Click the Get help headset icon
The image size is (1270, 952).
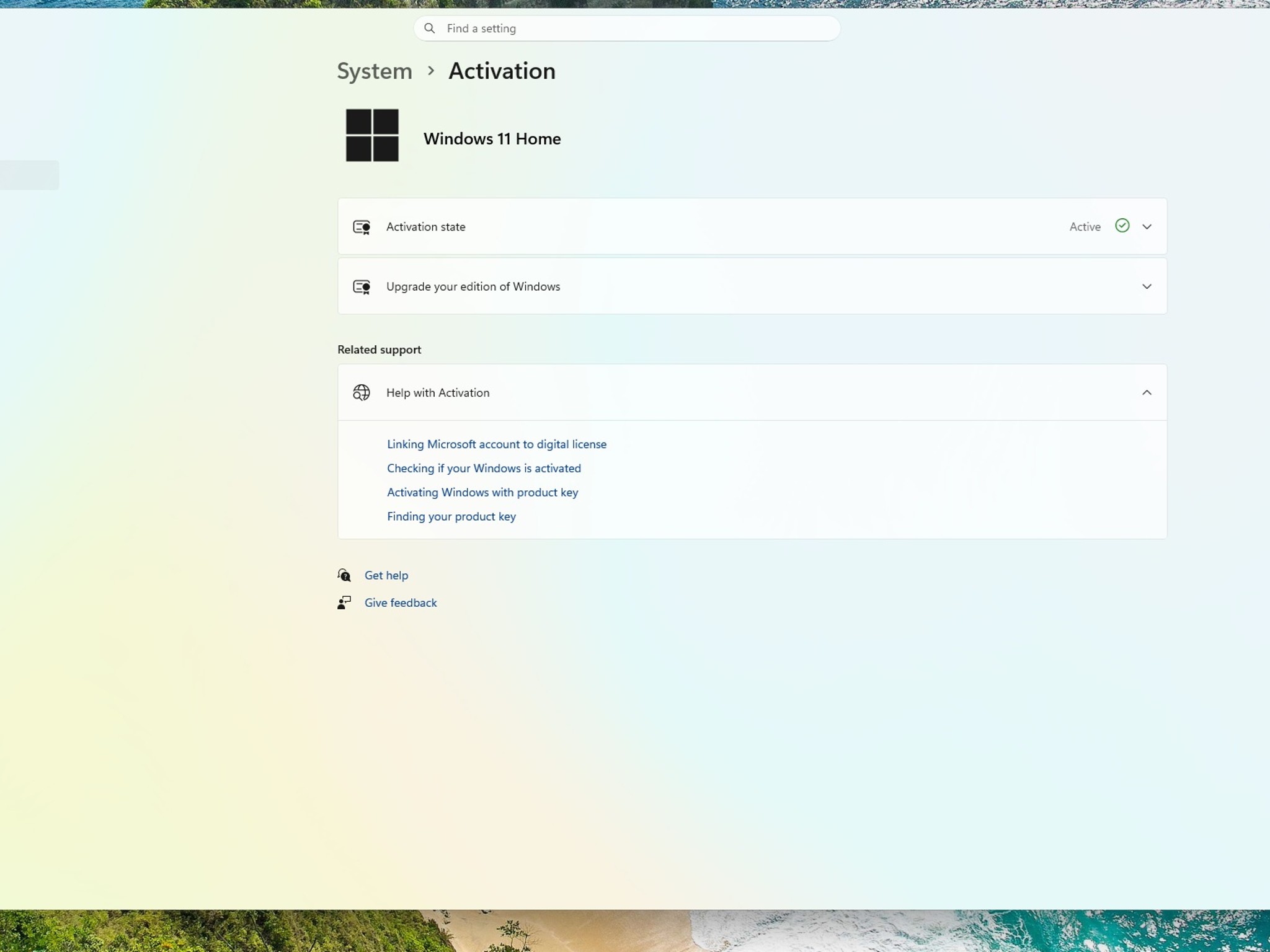tap(344, 575)
